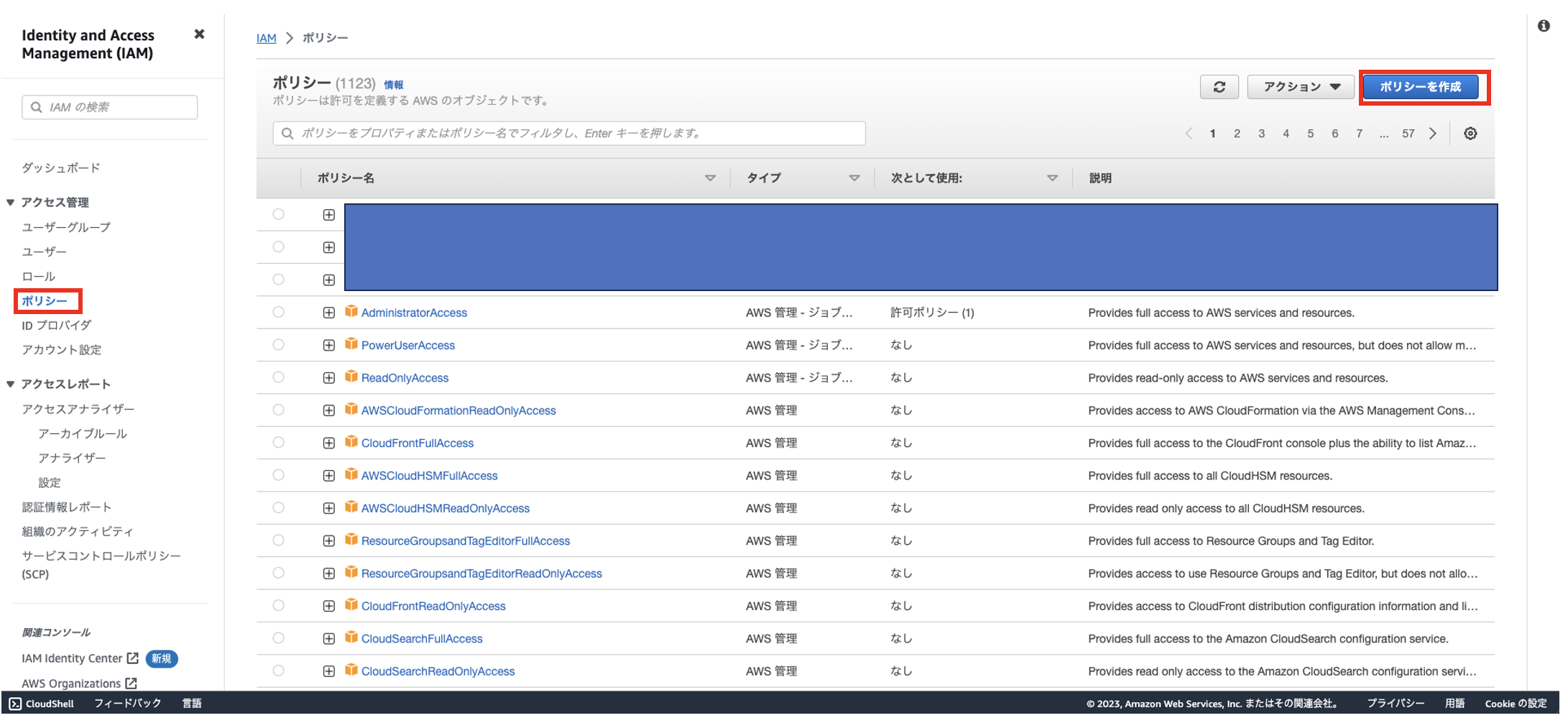Expand the CloudFrontReadOnlyAccess policy row

[329, 606]
